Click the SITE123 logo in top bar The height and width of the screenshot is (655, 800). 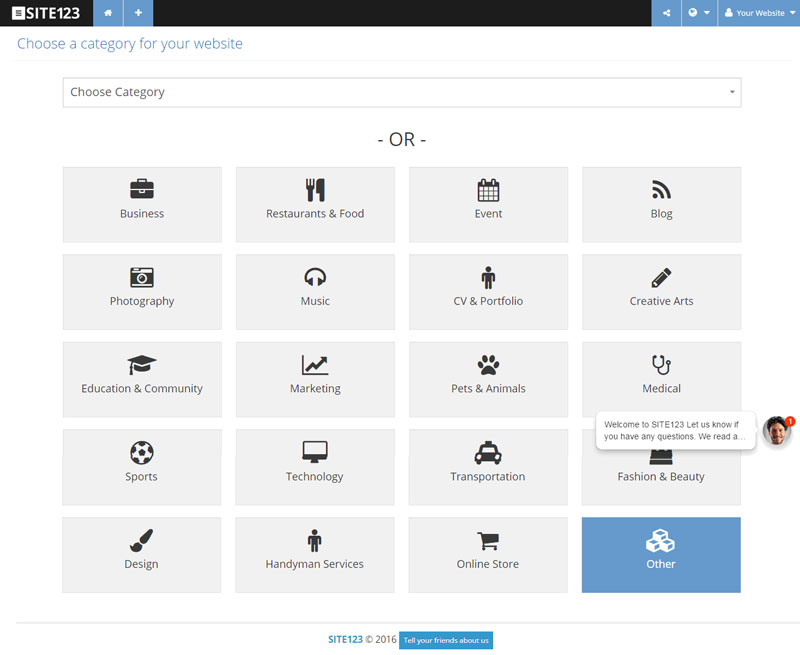pos(46,13)
